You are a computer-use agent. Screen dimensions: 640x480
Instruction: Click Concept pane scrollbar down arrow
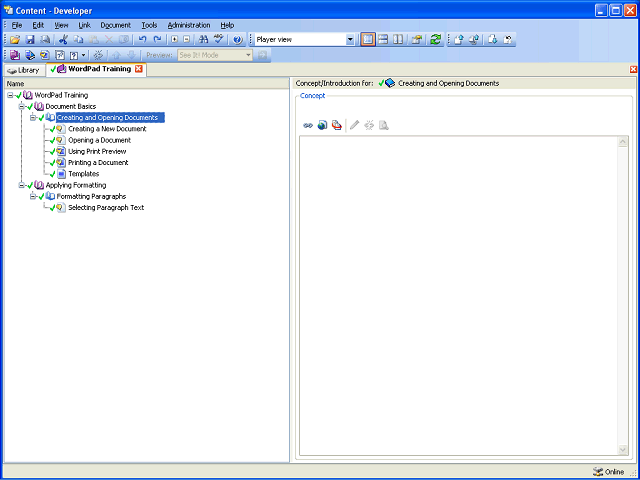click(623, 450)
